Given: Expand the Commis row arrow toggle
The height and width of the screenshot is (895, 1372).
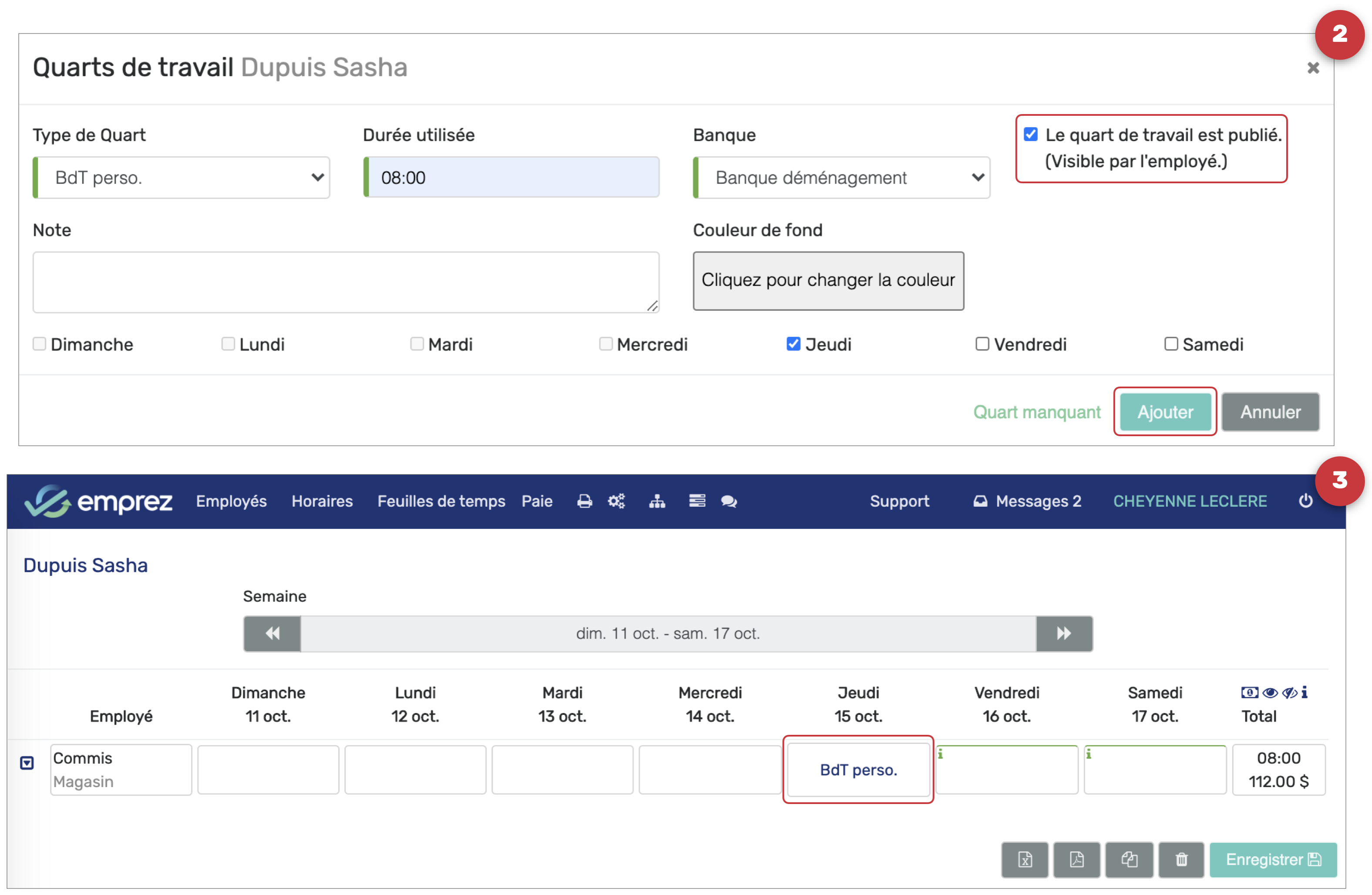Looking at the screenshot, I should (27, 763).
